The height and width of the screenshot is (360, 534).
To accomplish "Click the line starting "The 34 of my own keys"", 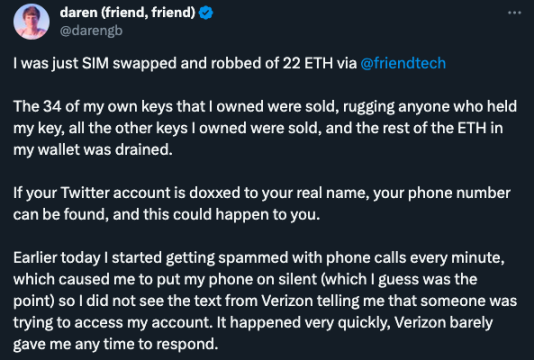I will pyautogui.click(x=265, y=107).
